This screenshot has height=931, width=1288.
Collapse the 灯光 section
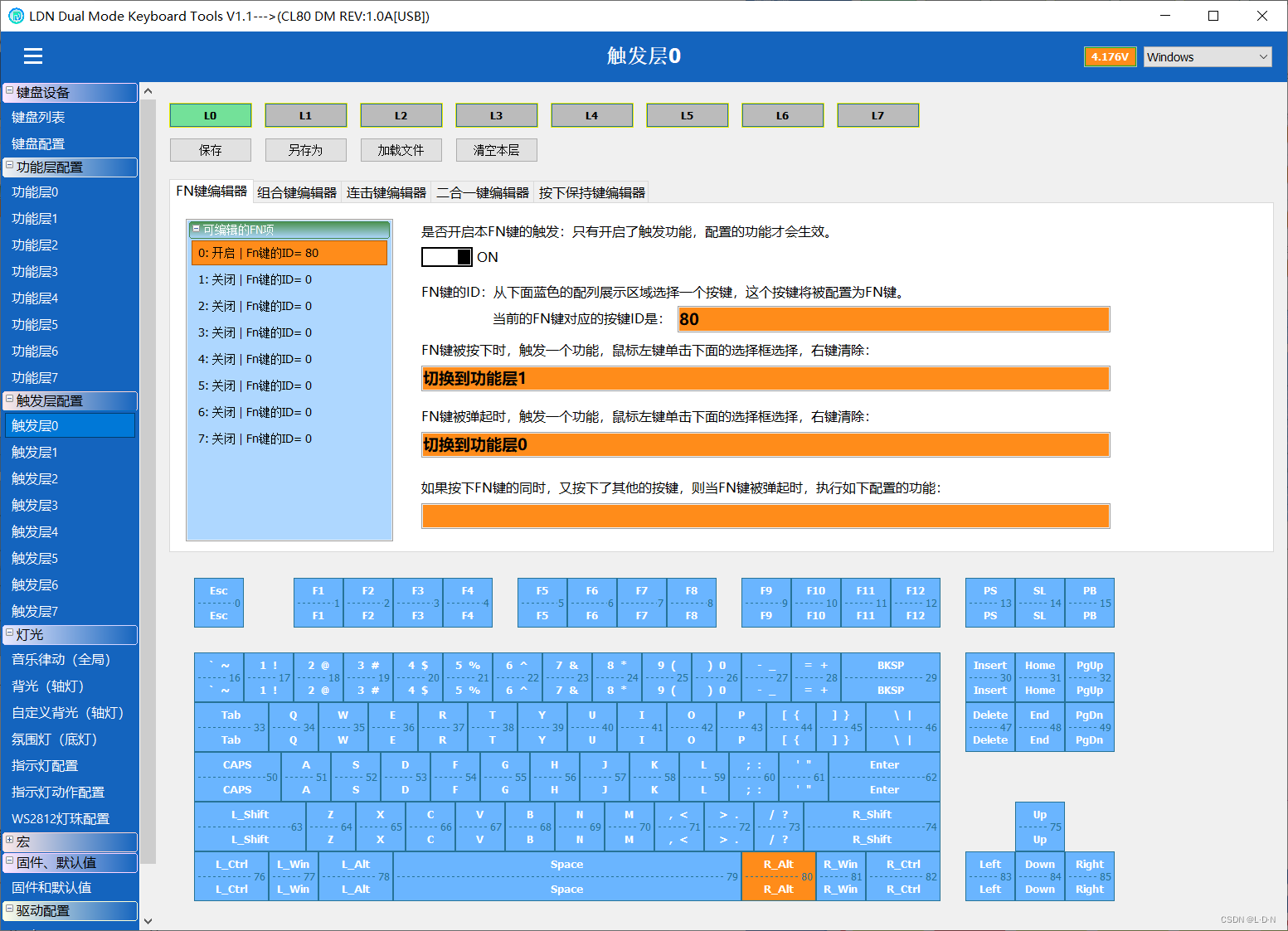coord(9,633)
